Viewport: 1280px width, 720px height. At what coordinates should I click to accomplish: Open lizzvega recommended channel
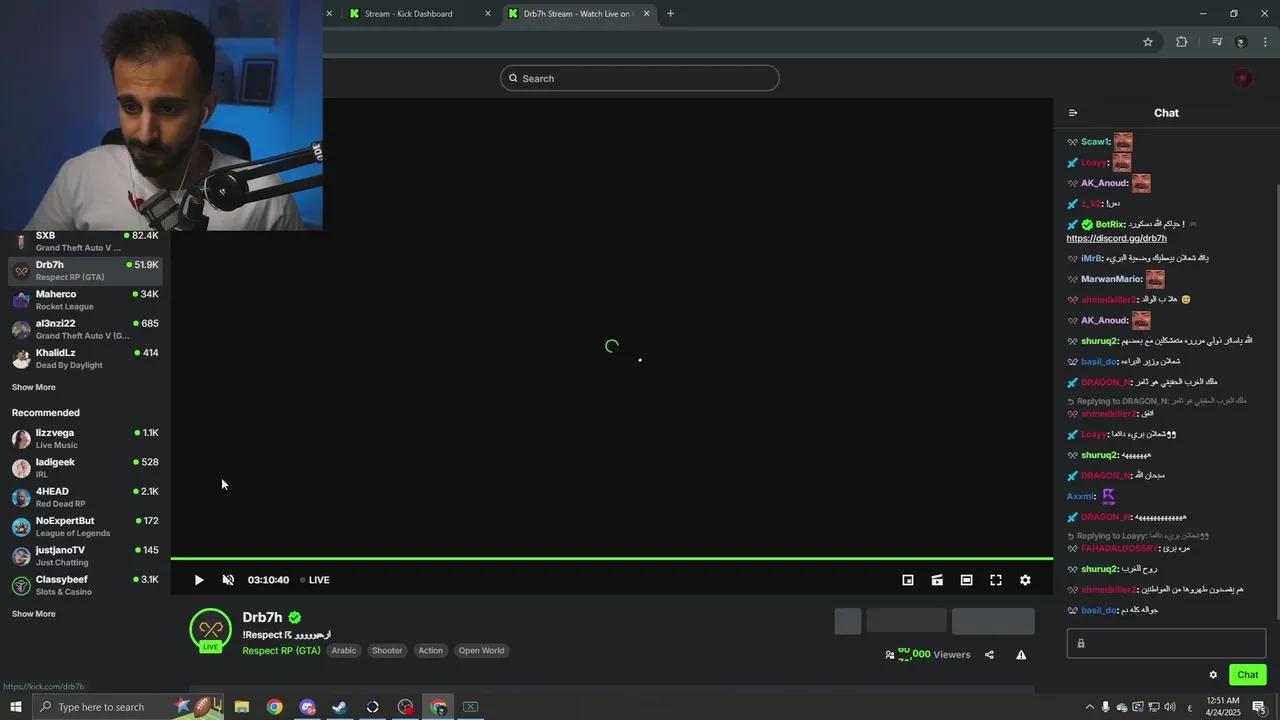tap(85, 439)
